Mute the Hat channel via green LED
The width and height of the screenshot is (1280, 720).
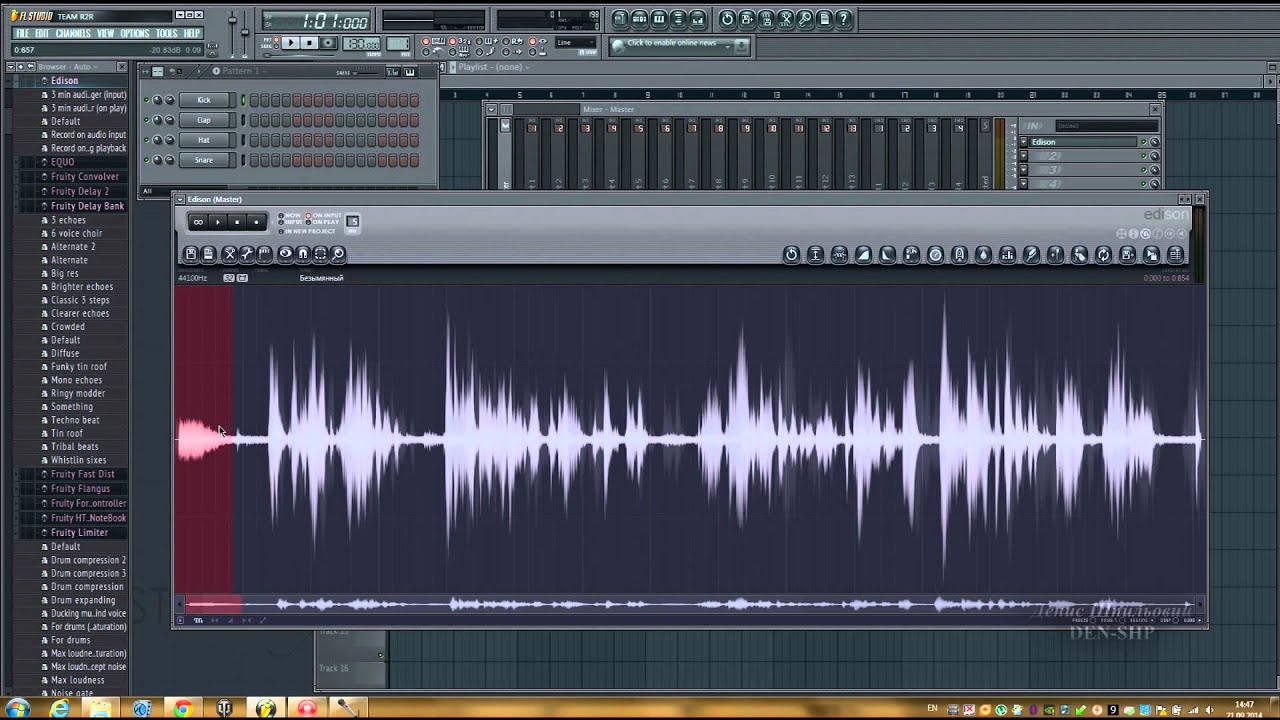pyautogui.click(x=147, y=140)
